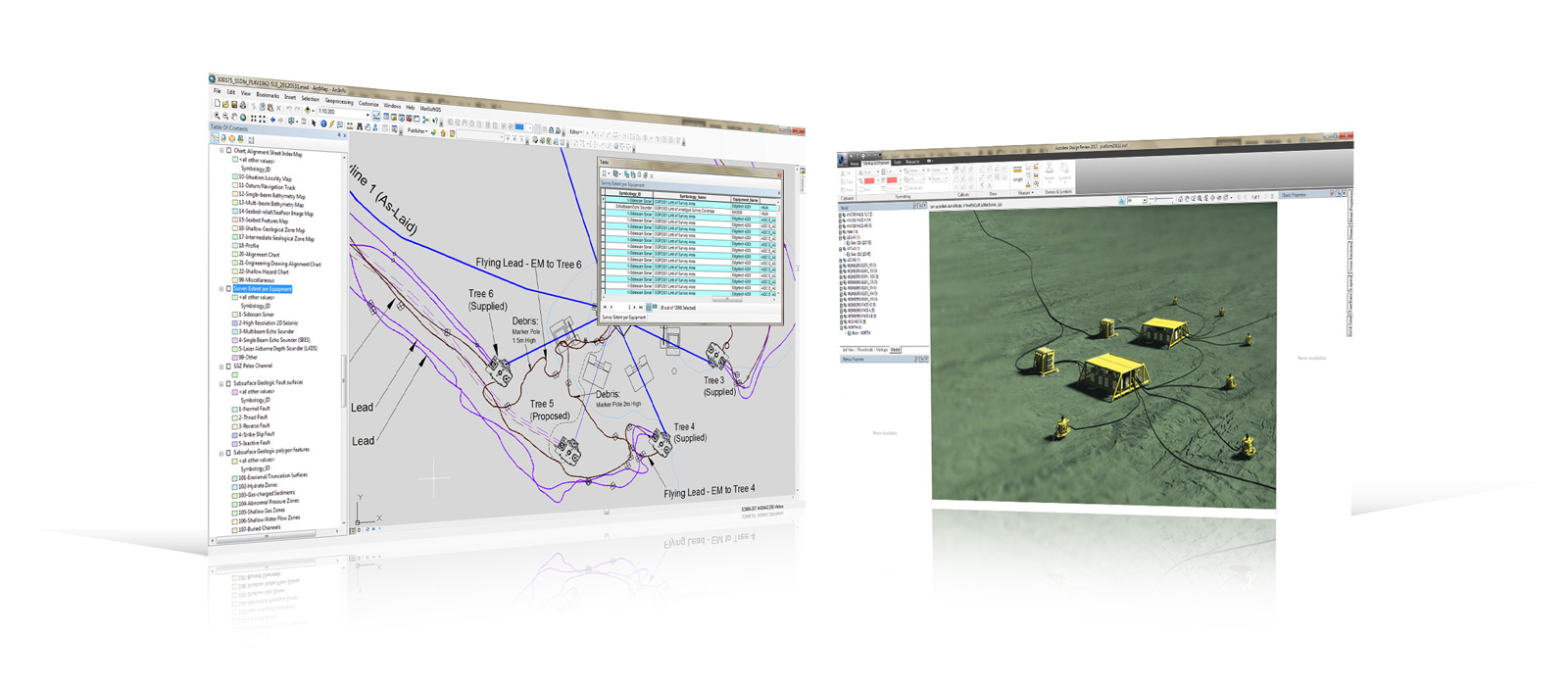Click the Fixed Zoom In arrows icon

254,119
